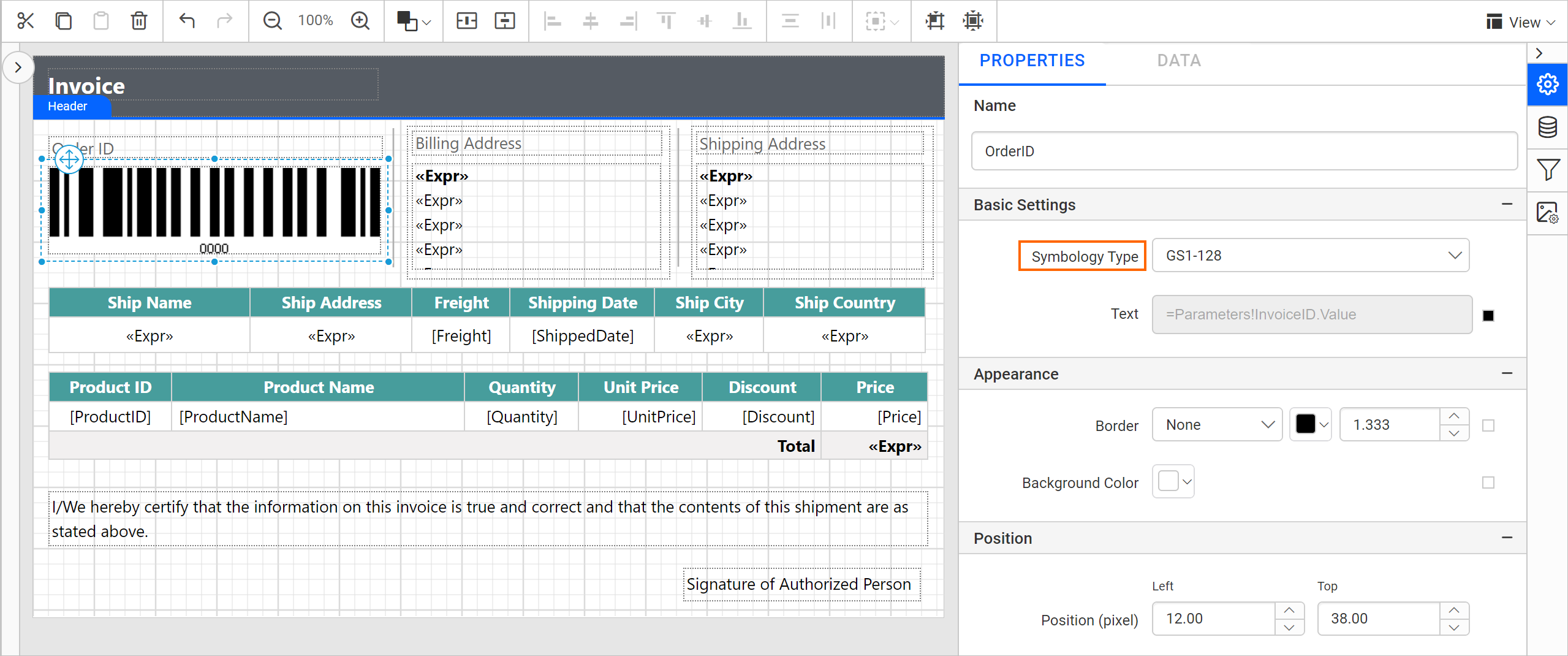Open the image manager icon
Image resolution: width=1568 pixels, height=656 pixels.
pyautogui.click(x=1548, y=213)
